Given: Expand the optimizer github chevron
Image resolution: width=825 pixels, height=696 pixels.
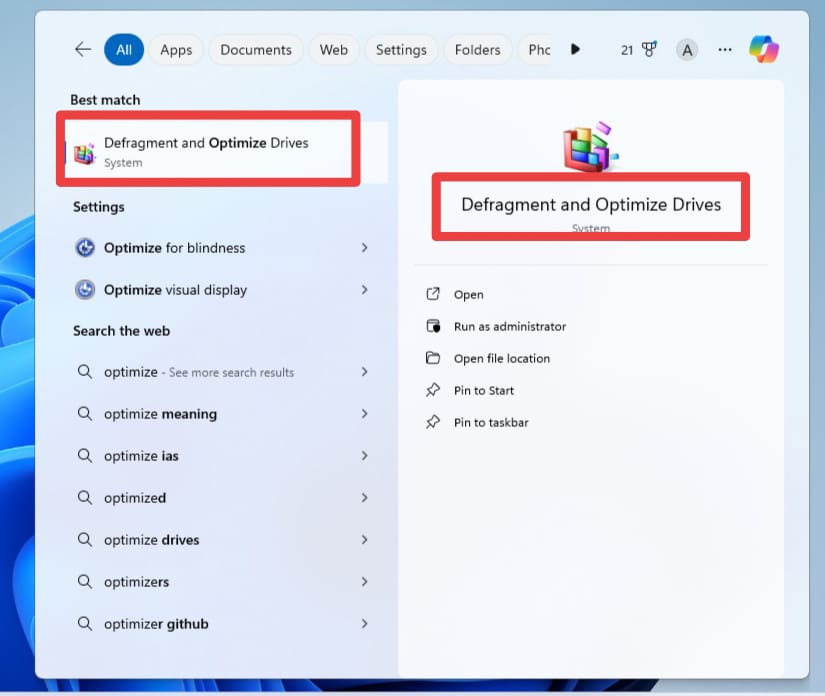Looking at the screenshot, I should point(365,623).
